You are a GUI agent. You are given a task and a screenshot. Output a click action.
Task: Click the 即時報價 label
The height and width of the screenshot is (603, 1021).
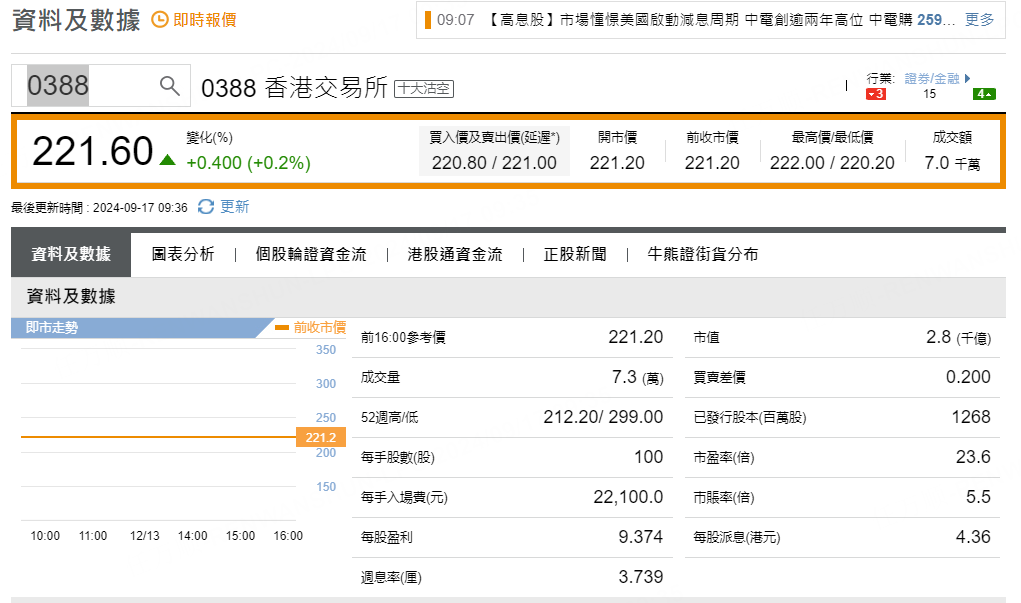(204, 20)
